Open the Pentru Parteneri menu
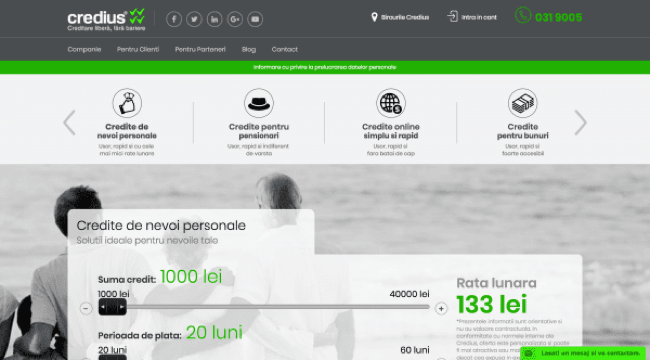Screen dimensions: 650x360 (200, 49)
